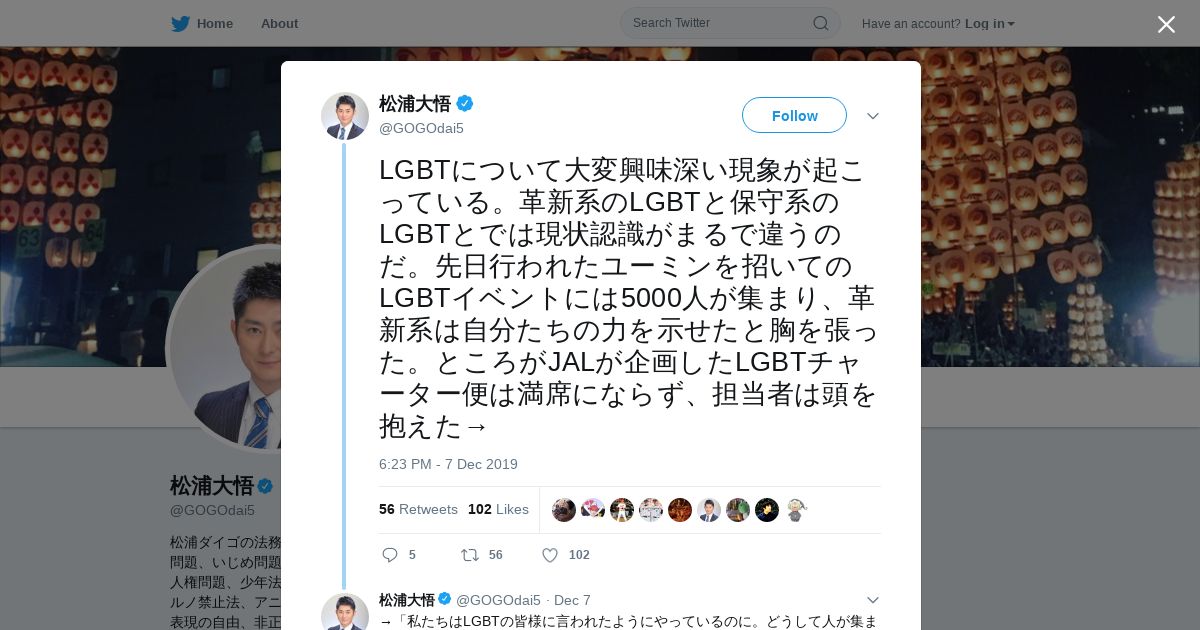The image size is (1200, 630).
Task: Open the tweet author's avatar in the dialog
Action: click(345, 116)
